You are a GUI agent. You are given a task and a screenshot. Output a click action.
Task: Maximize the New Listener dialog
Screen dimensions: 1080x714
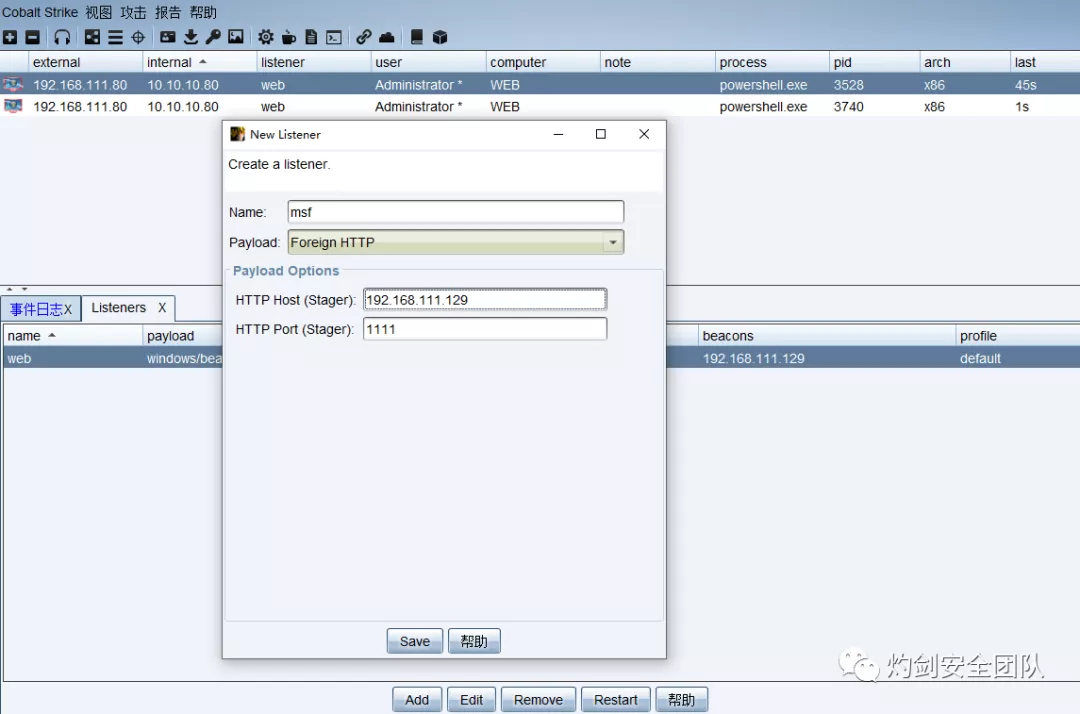601,134
